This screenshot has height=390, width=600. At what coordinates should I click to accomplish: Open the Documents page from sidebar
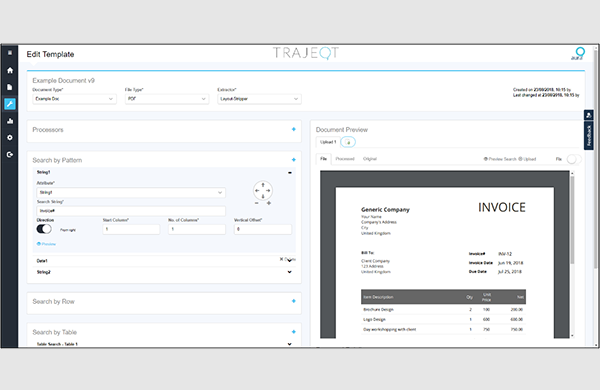click(x=10, y=87)
